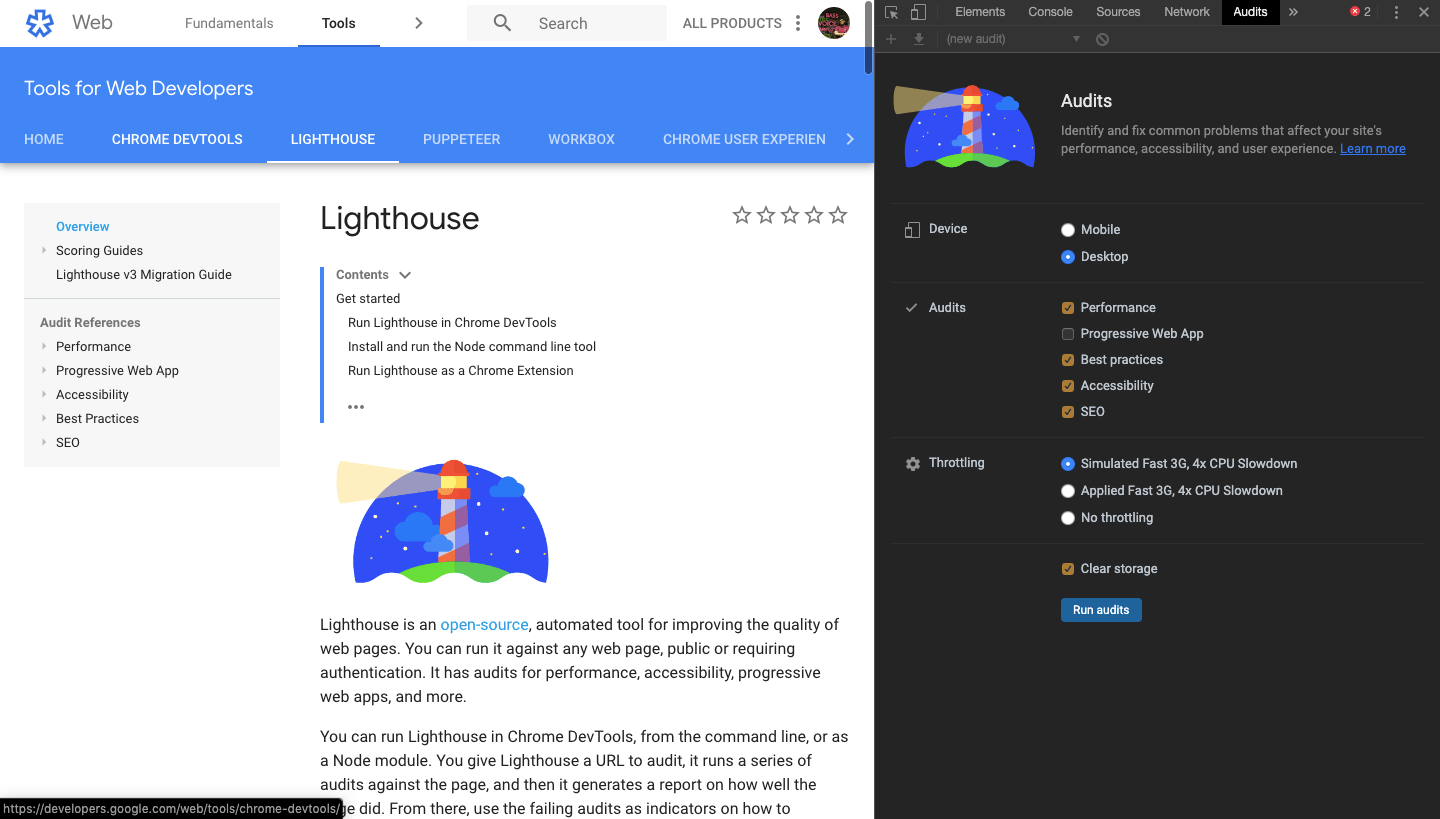Go to the Home product tab
1440x819 pixels.
[44, 139]
